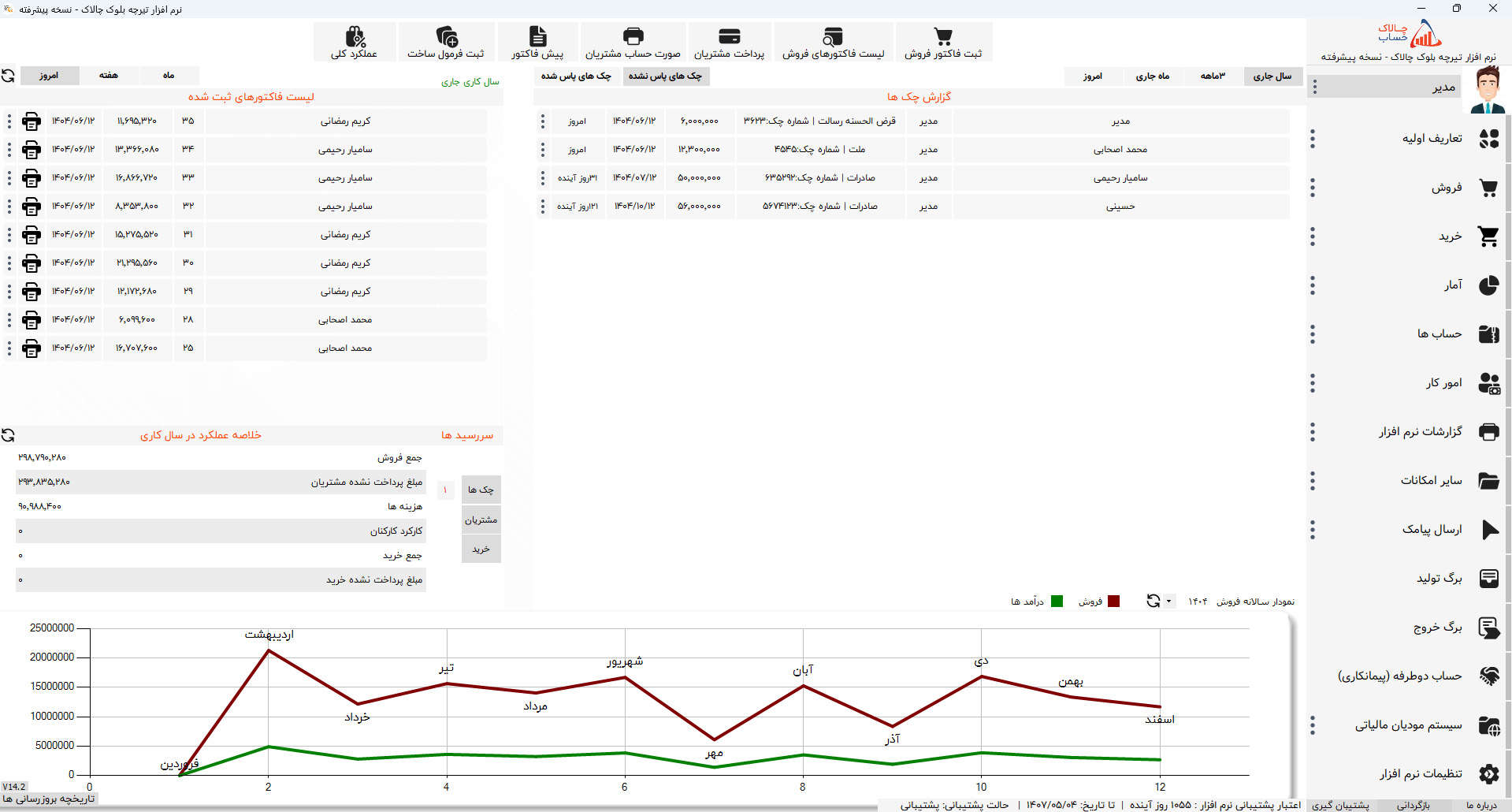Screen dimensions: 1512x812
Task: Open the annual sales chart year dropdown arrow
Action: coord(1168,602)
